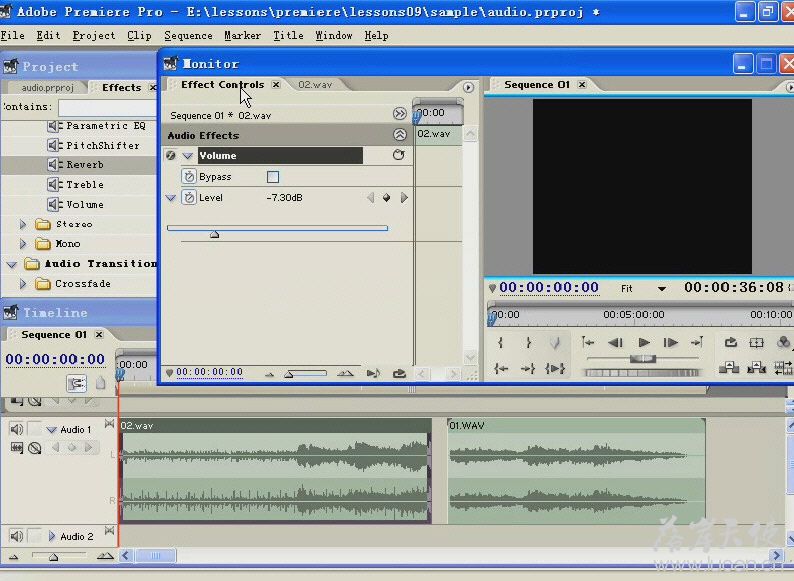The image size is (794, 581).
Task: Open the Title menu
Action: coord(288,35)
